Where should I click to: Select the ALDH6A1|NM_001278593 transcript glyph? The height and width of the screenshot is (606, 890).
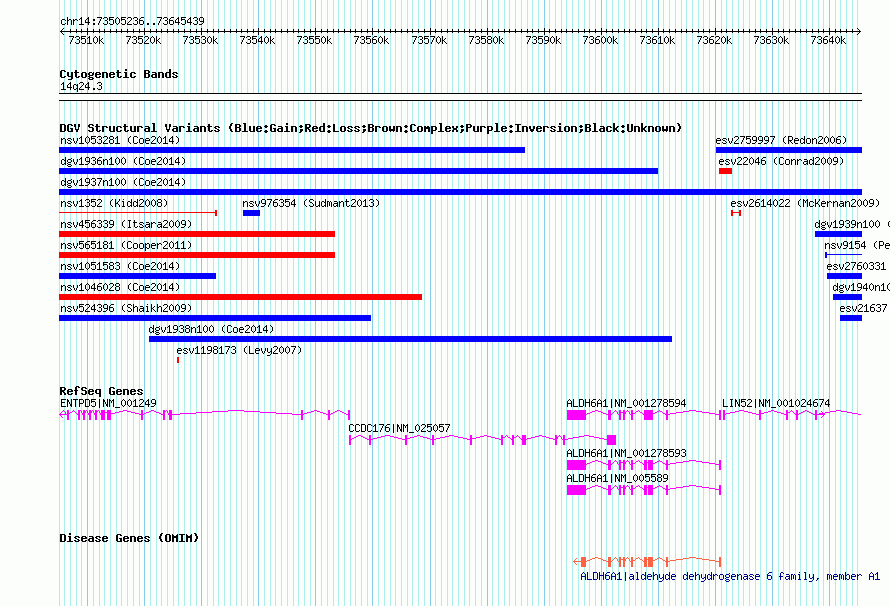(x=644, y=465)
